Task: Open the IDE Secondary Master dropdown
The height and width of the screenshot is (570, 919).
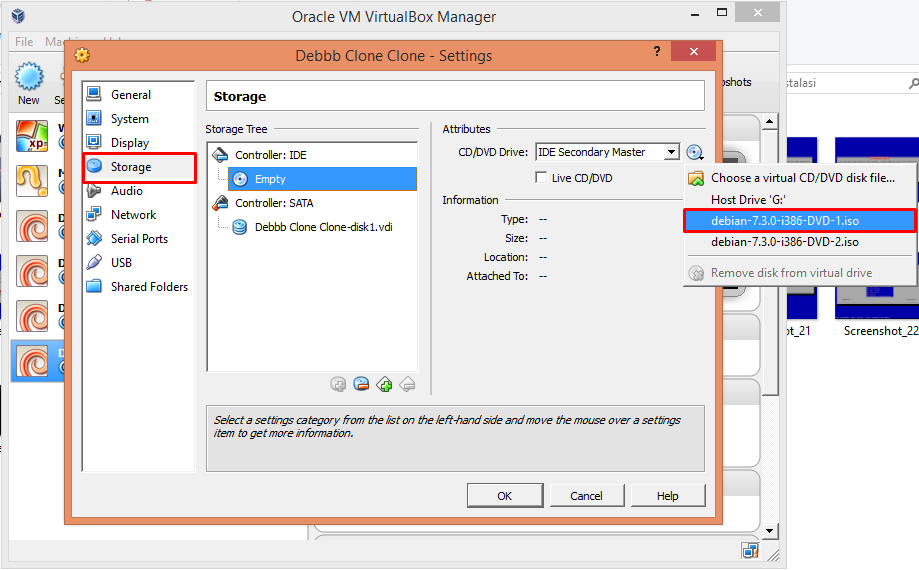Action: click(607, 152)
